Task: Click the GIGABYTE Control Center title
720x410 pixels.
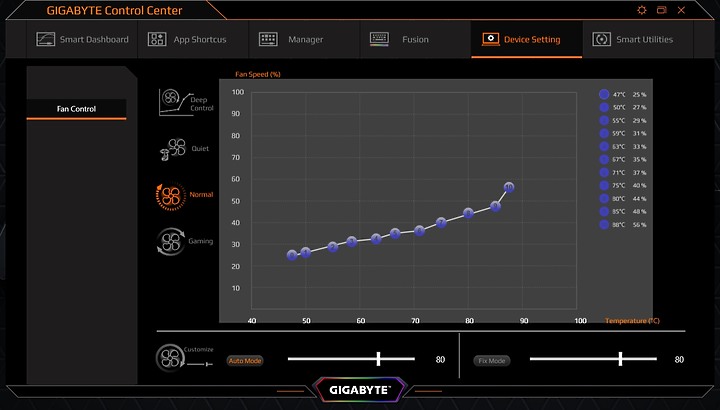Action: pyautogui.click(x=114, y=11)
